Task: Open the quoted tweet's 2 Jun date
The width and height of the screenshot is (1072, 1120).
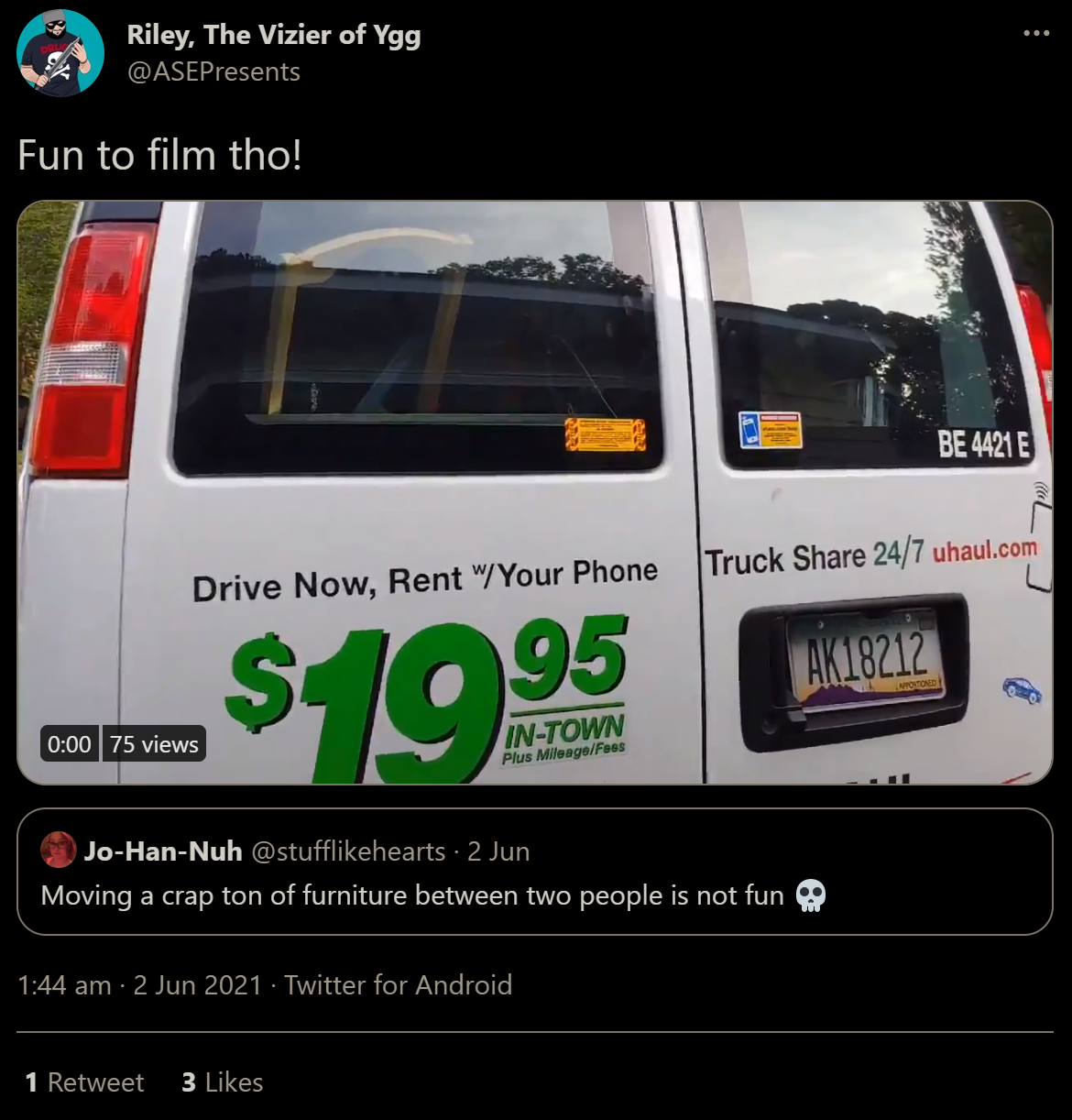Action: [498, 851]
